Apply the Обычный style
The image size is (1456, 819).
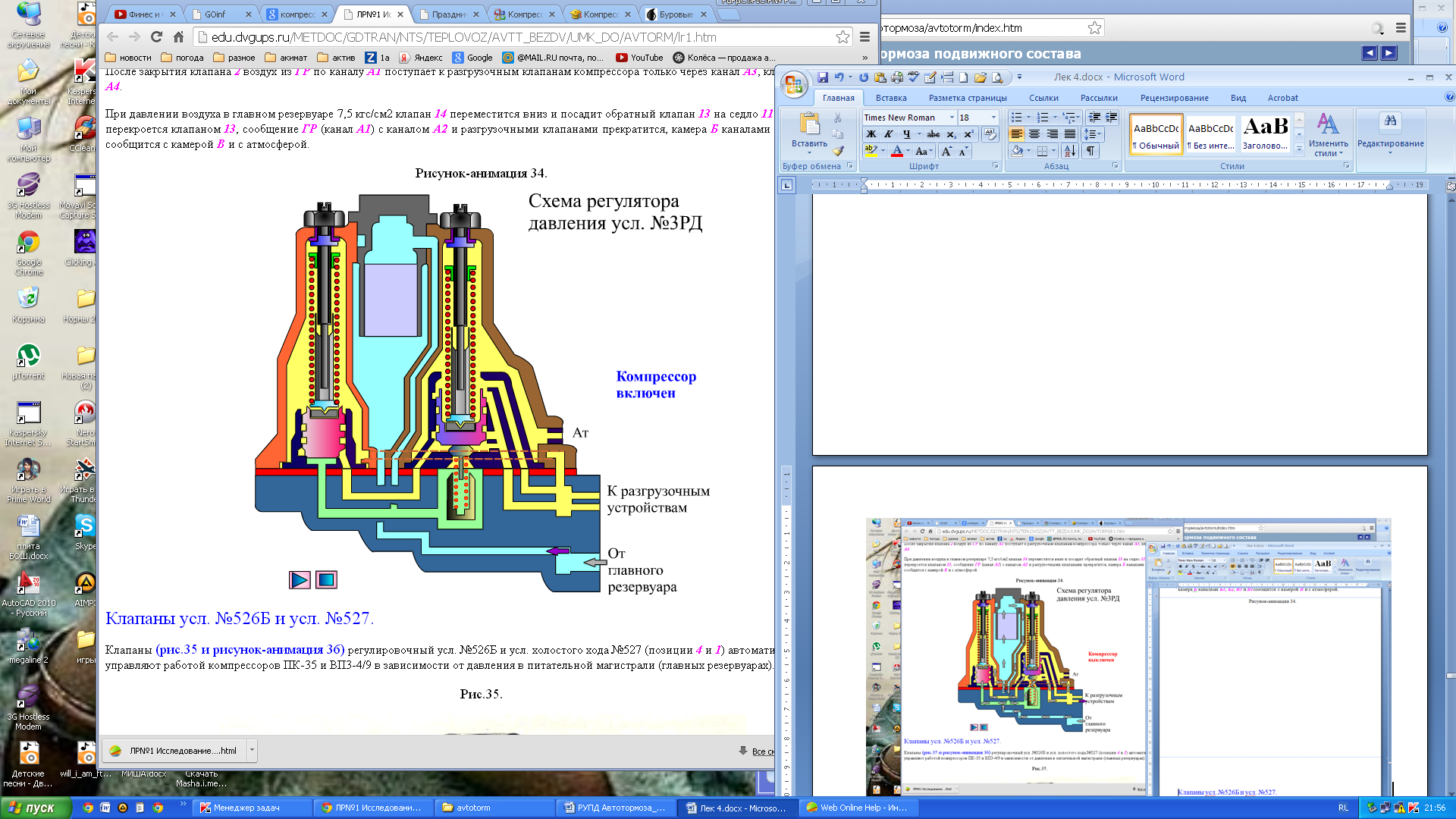pos(1156,135)
